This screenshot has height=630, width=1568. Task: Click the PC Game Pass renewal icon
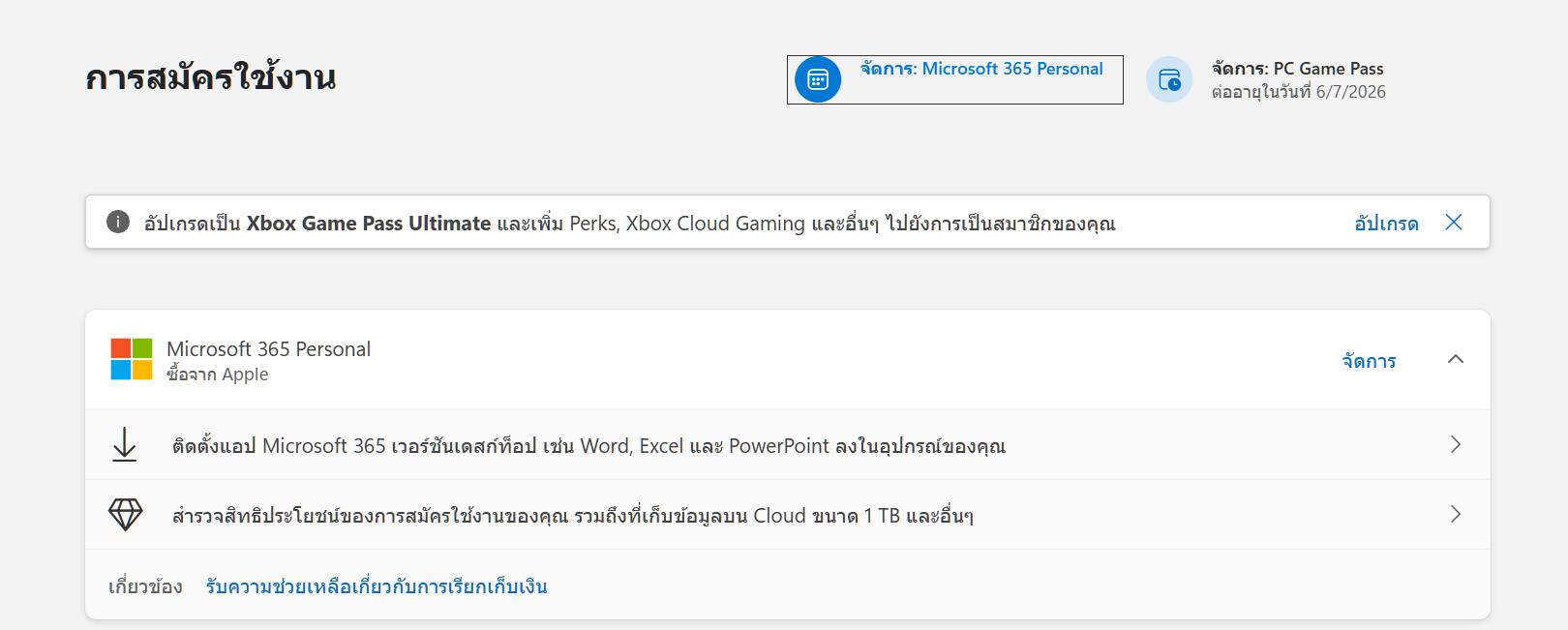coord(1169,79)
